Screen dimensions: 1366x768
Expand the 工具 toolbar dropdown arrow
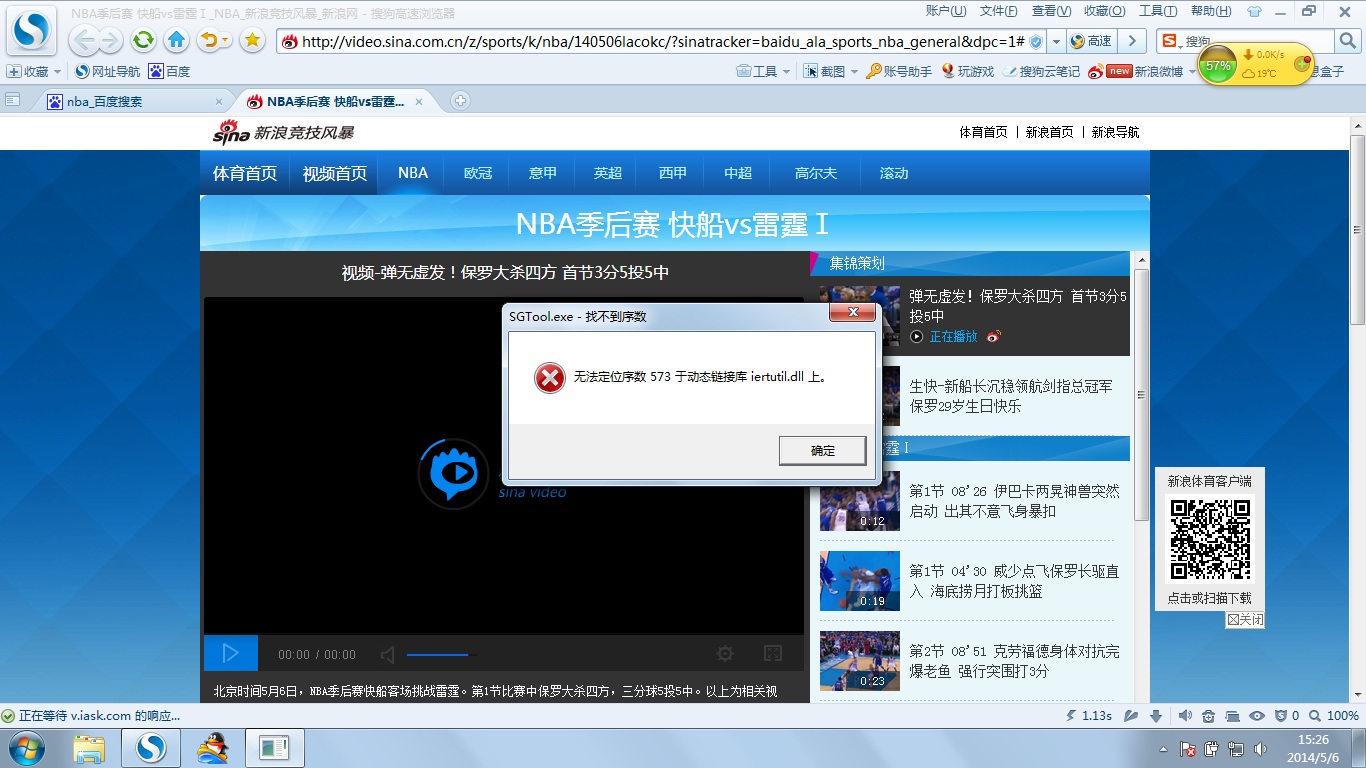pos(786,72)
